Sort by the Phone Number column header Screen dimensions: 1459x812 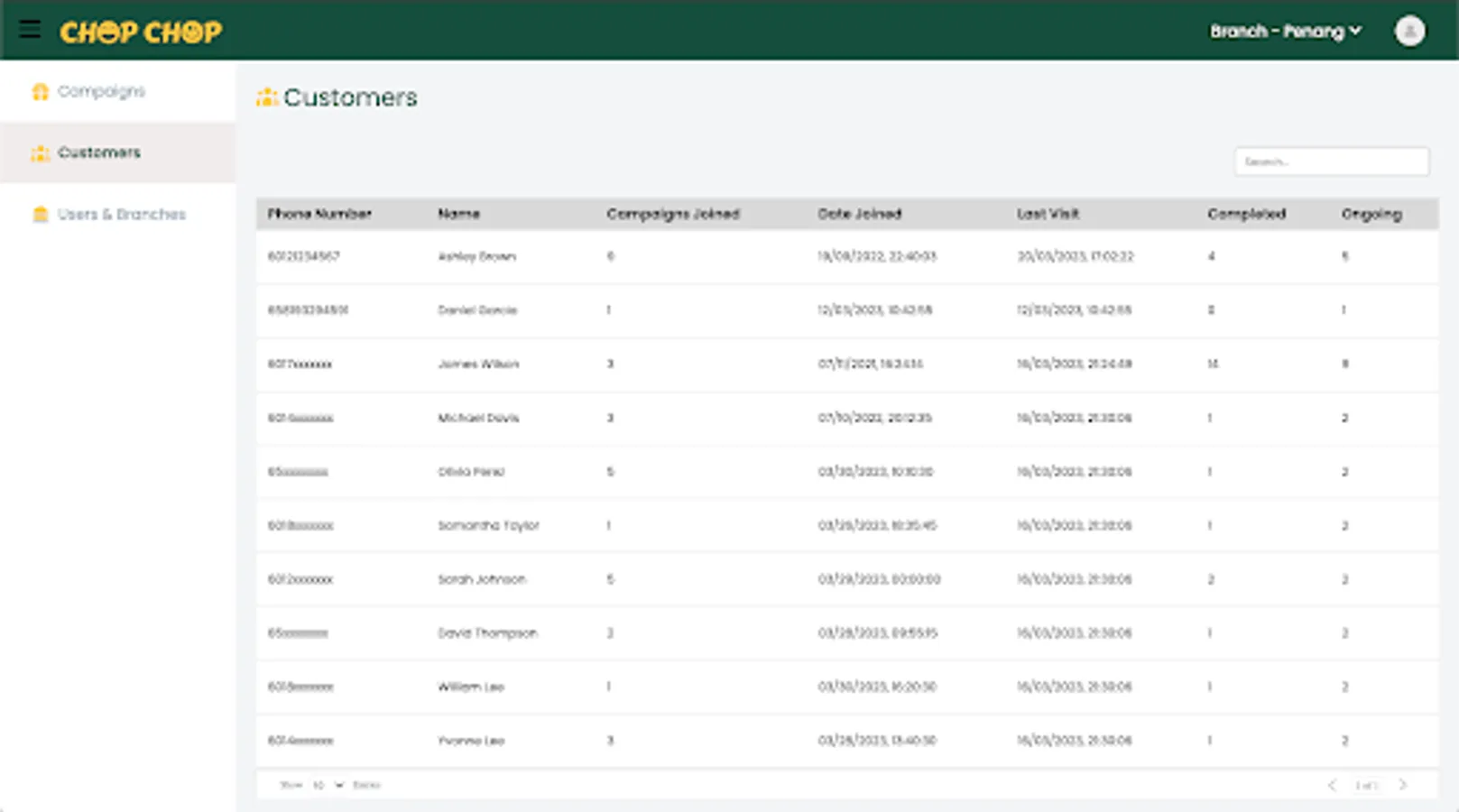(319, 214)
